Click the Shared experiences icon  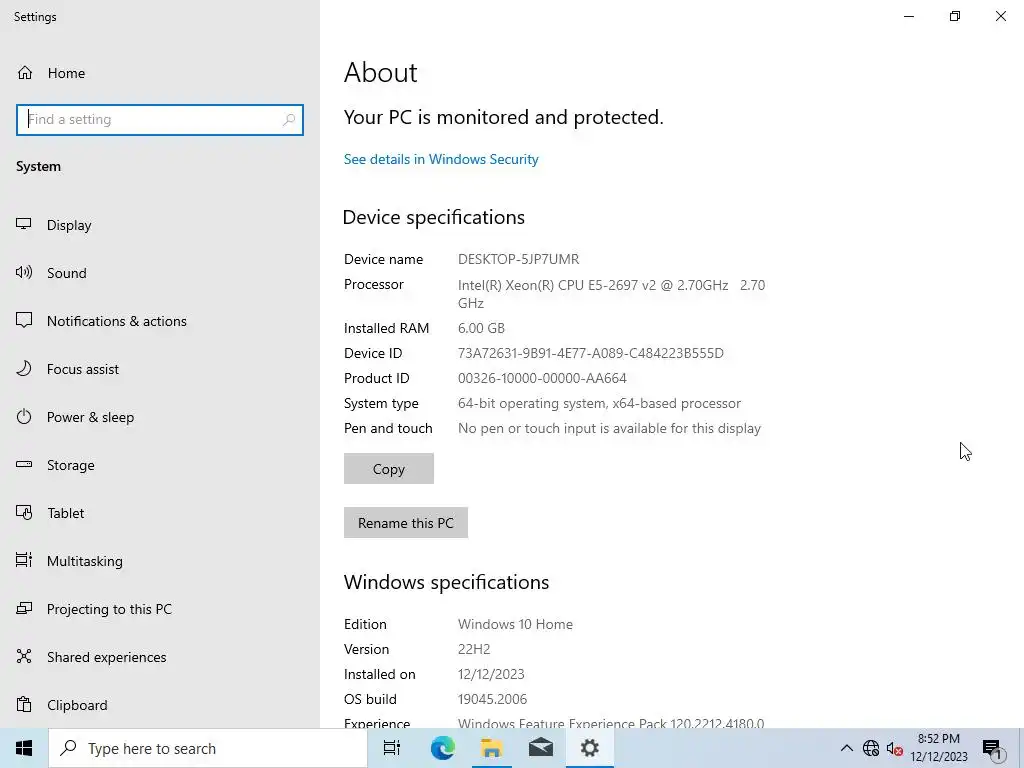click(24, 656)
